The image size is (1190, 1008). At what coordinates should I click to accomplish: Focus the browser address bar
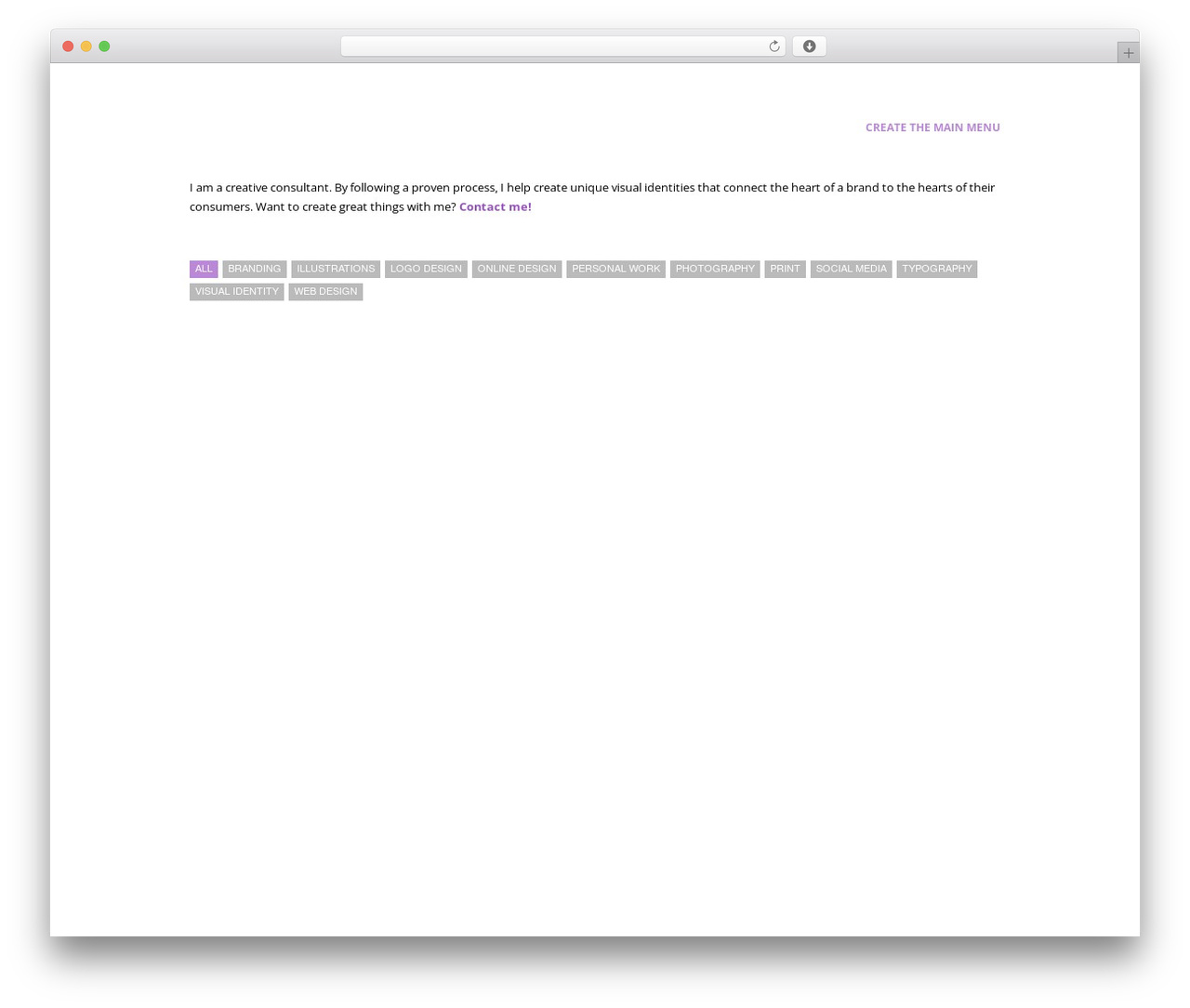coord(562,46)
